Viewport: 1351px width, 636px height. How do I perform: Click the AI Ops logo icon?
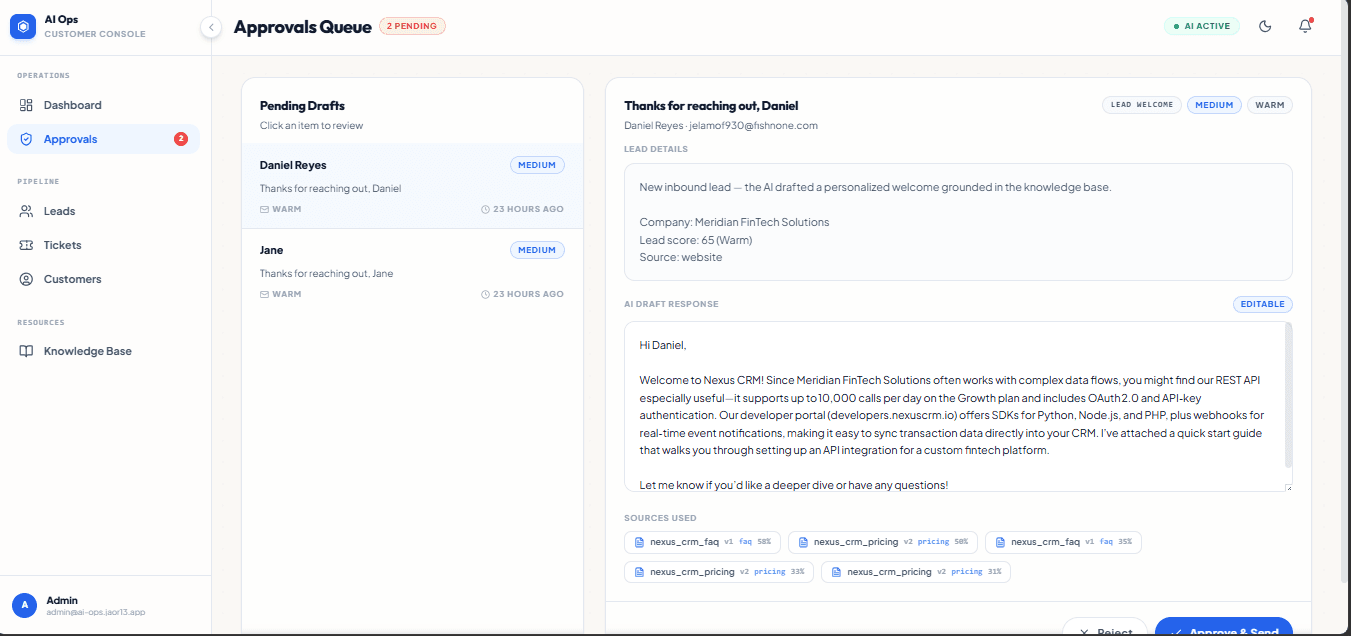[23, 27]
